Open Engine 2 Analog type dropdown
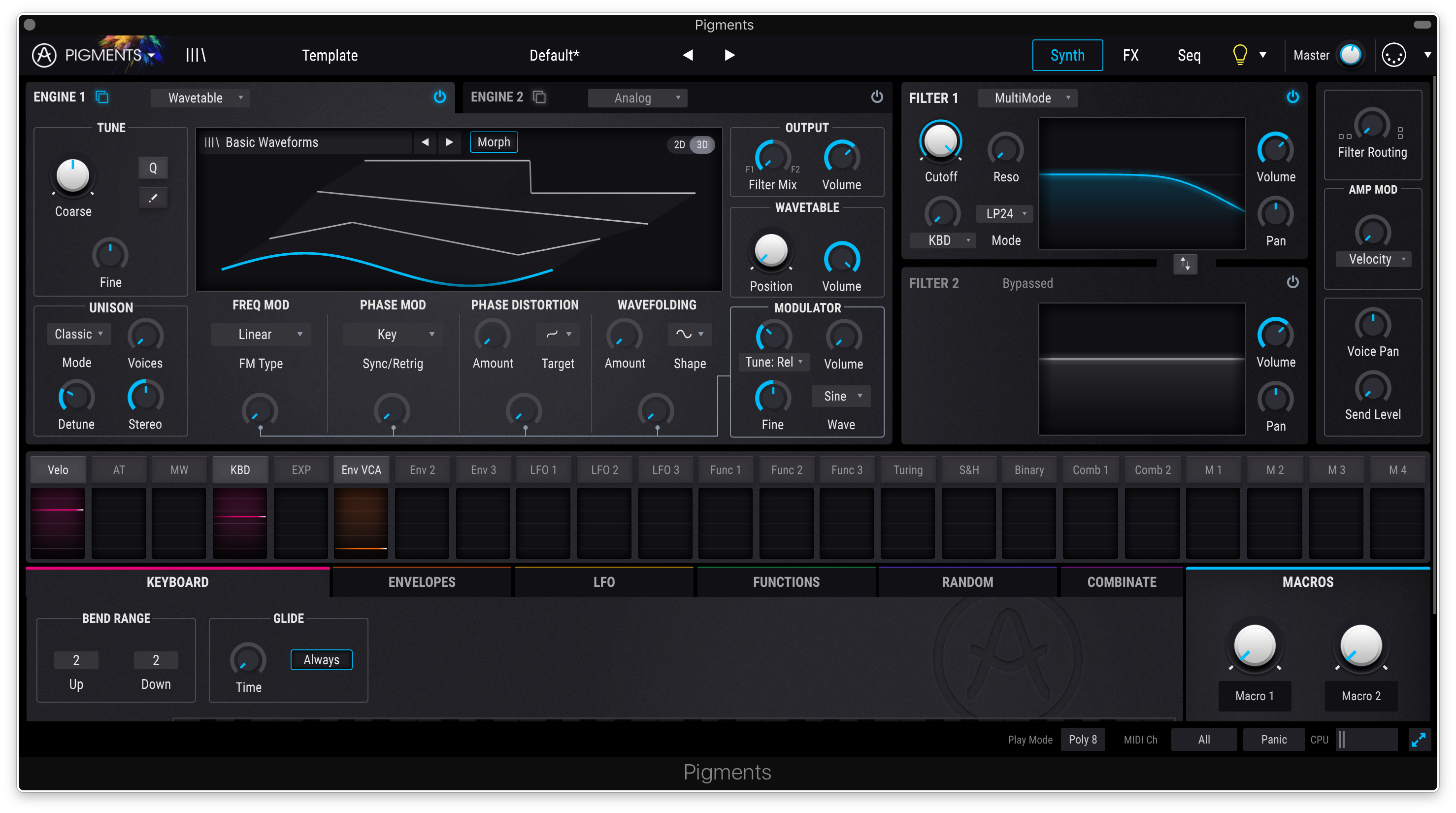1456x813 pixels. point(637,97)
